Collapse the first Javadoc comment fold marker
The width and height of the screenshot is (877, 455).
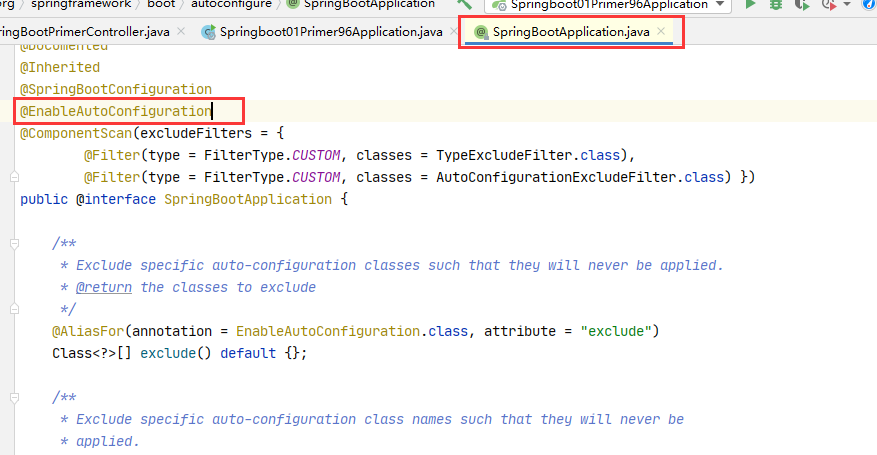15,243
